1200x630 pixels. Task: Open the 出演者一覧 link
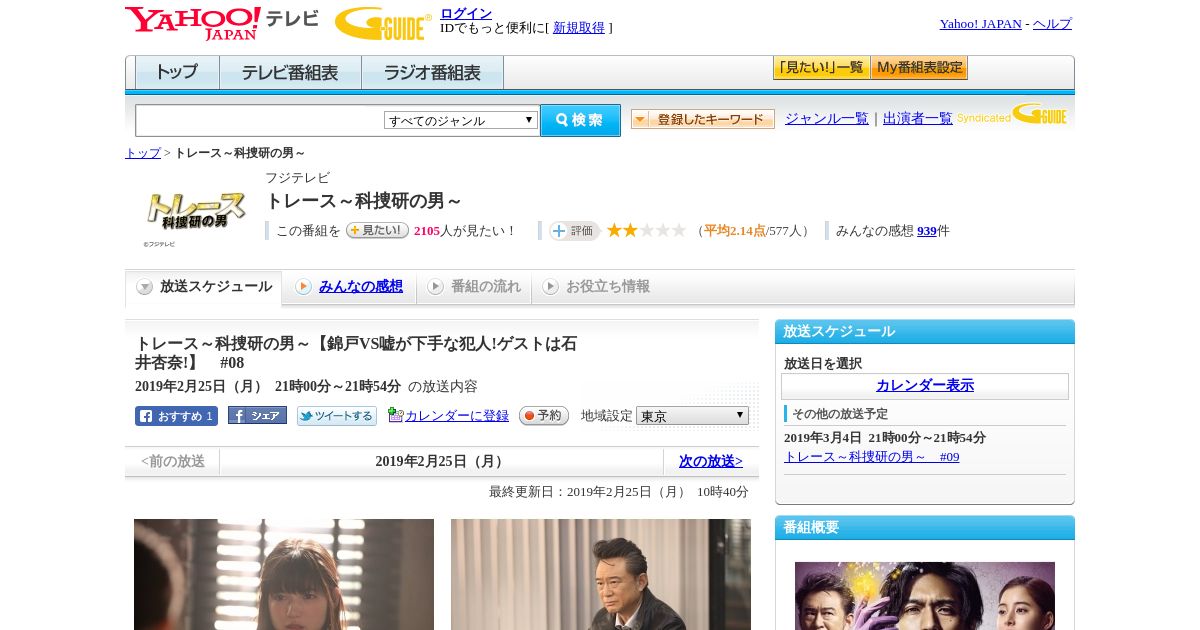click(918, 118)
